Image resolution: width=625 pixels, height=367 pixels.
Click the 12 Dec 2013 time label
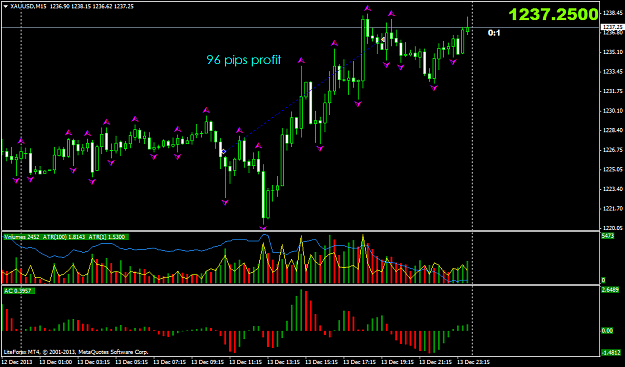[x=17, y=362]
